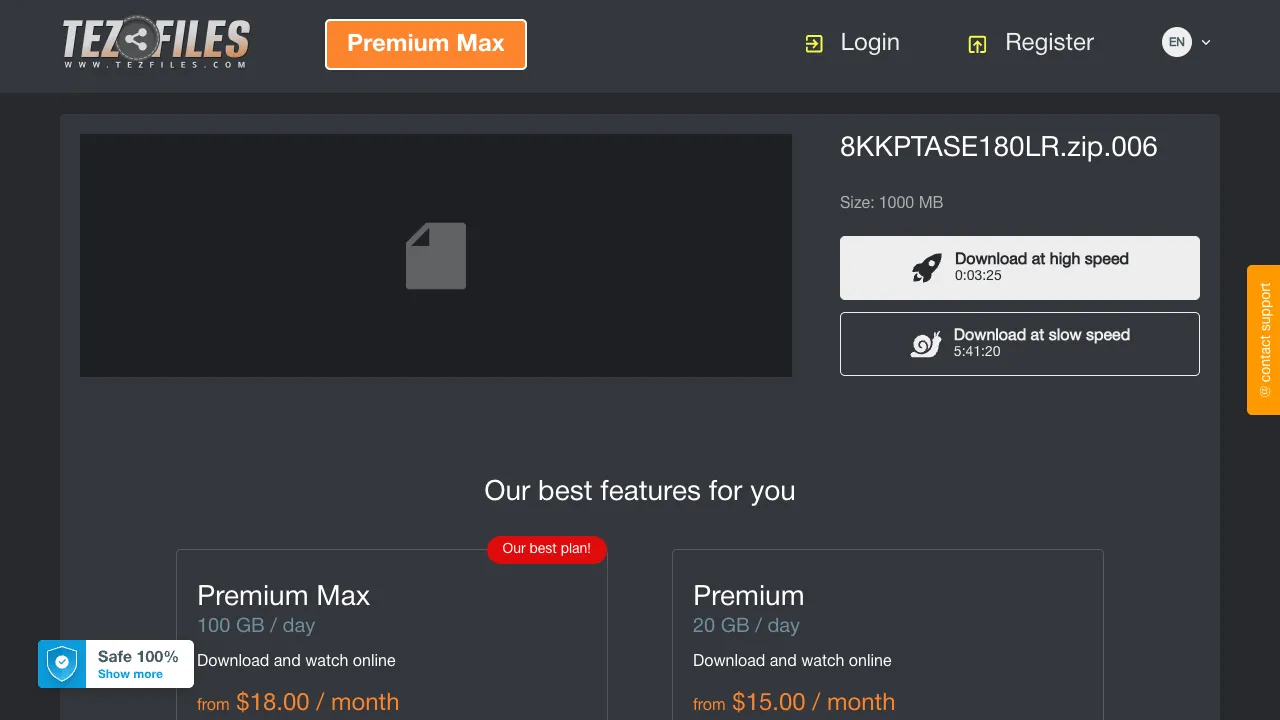Click the Premium Max orange button
The height and width of the screenshot is (720, 1280).
pyautogui.click(x=426, y=44)
